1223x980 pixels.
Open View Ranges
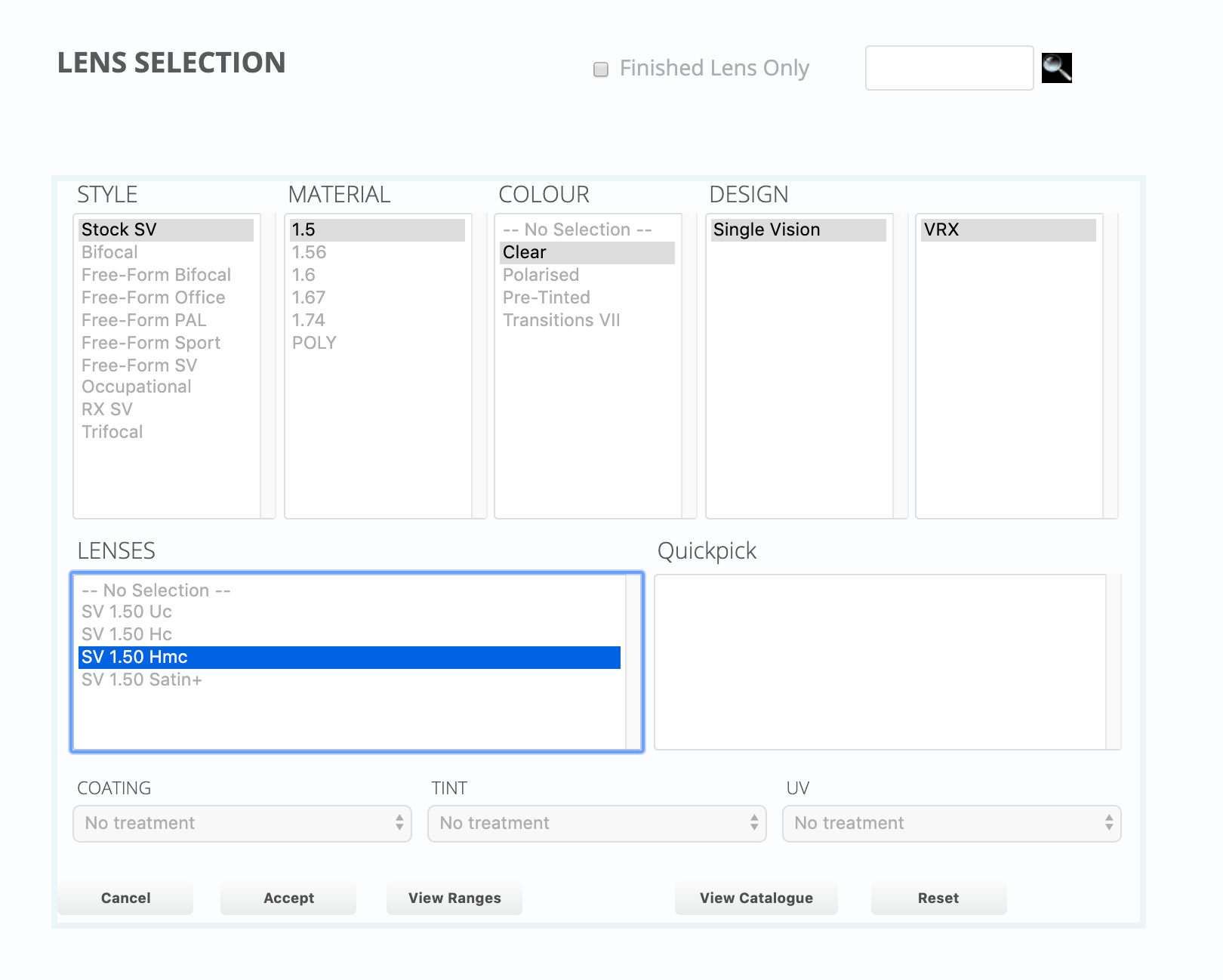coord(454,898)
